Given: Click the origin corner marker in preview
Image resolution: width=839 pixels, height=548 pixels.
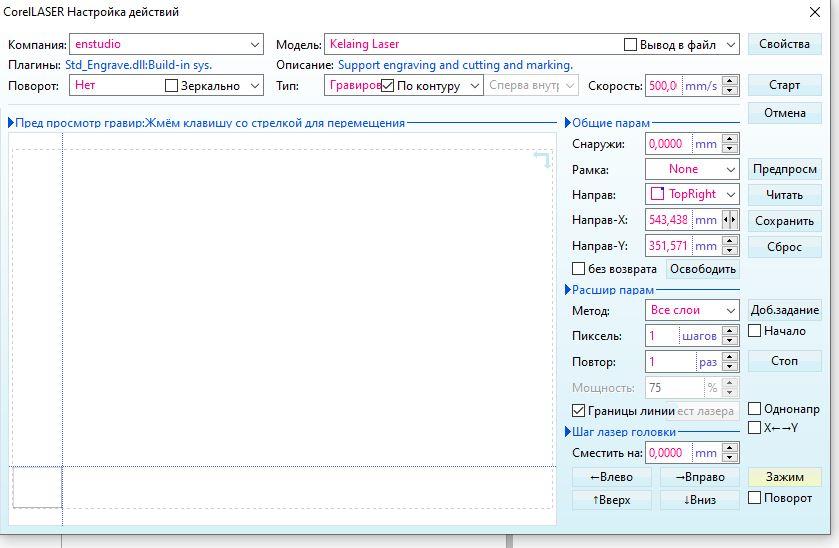Looking at the screenshot, I should point(542,159).
